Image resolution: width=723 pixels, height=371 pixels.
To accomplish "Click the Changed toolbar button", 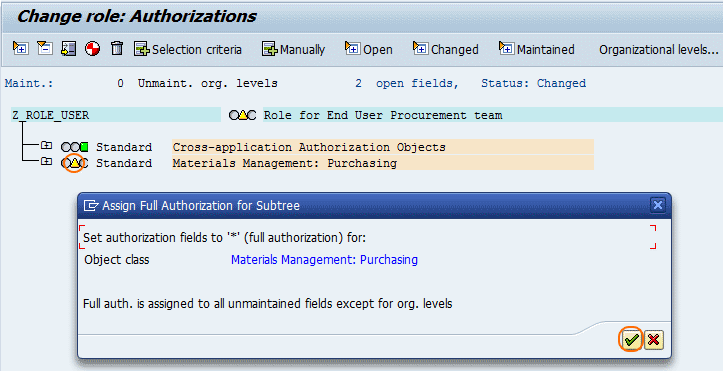I will 445,49.
